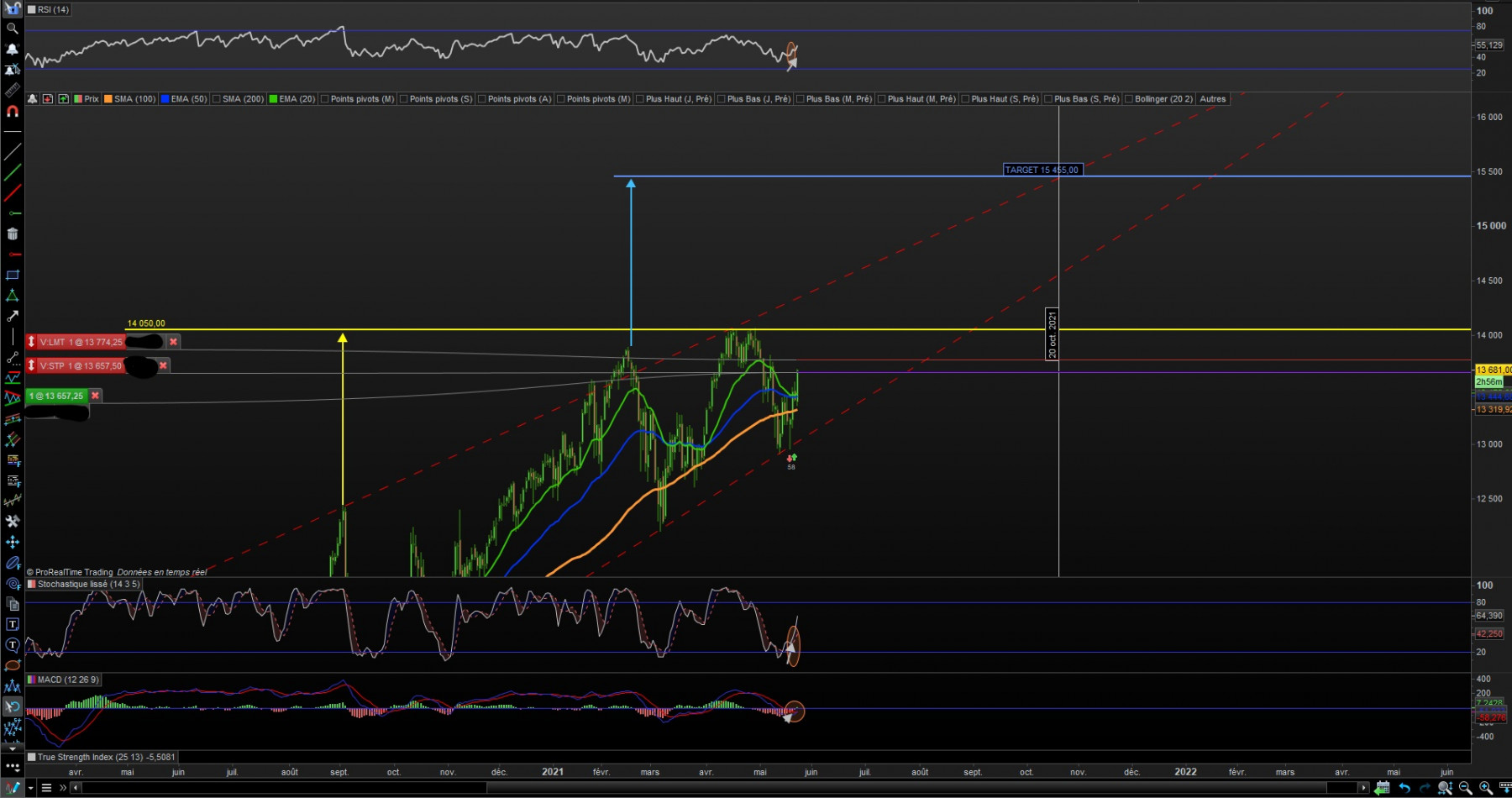Select the ruler measurement tool
Image resolution: width=1512 pixels, height=798 pixels.
[12, 90]
